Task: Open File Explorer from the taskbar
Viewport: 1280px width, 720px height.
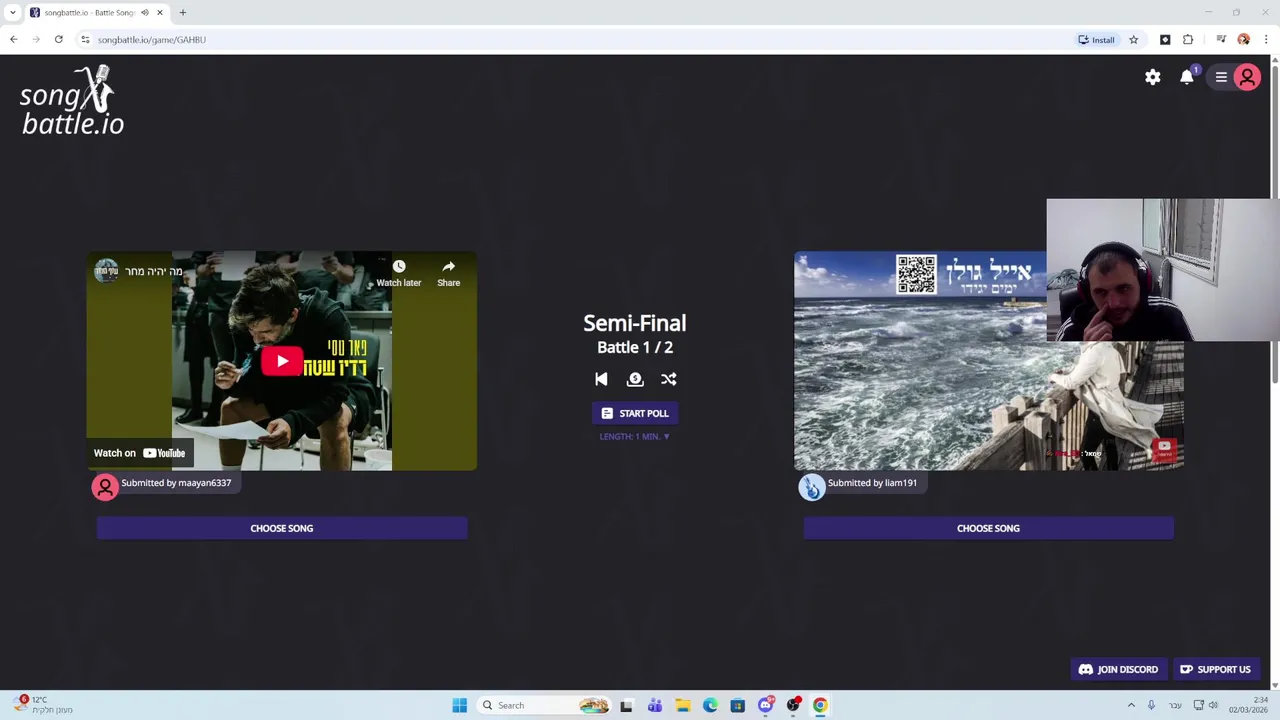Action: pyautogui.click(x=682, y=705)
